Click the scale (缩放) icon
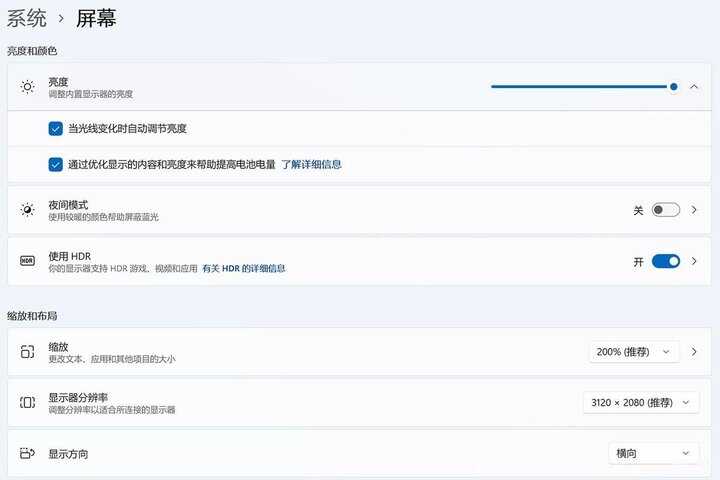Screen dimensions: 720x480 [27, 352]
